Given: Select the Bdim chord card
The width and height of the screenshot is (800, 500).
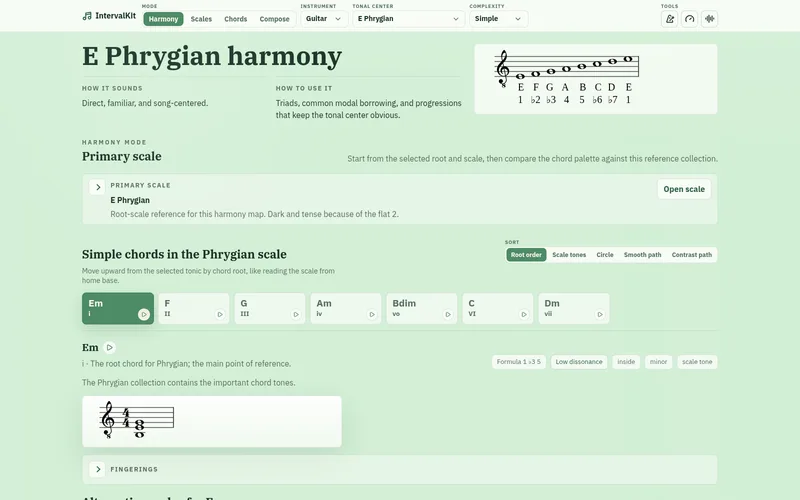Looking at the screenshot, I should [x=422, y=308].
